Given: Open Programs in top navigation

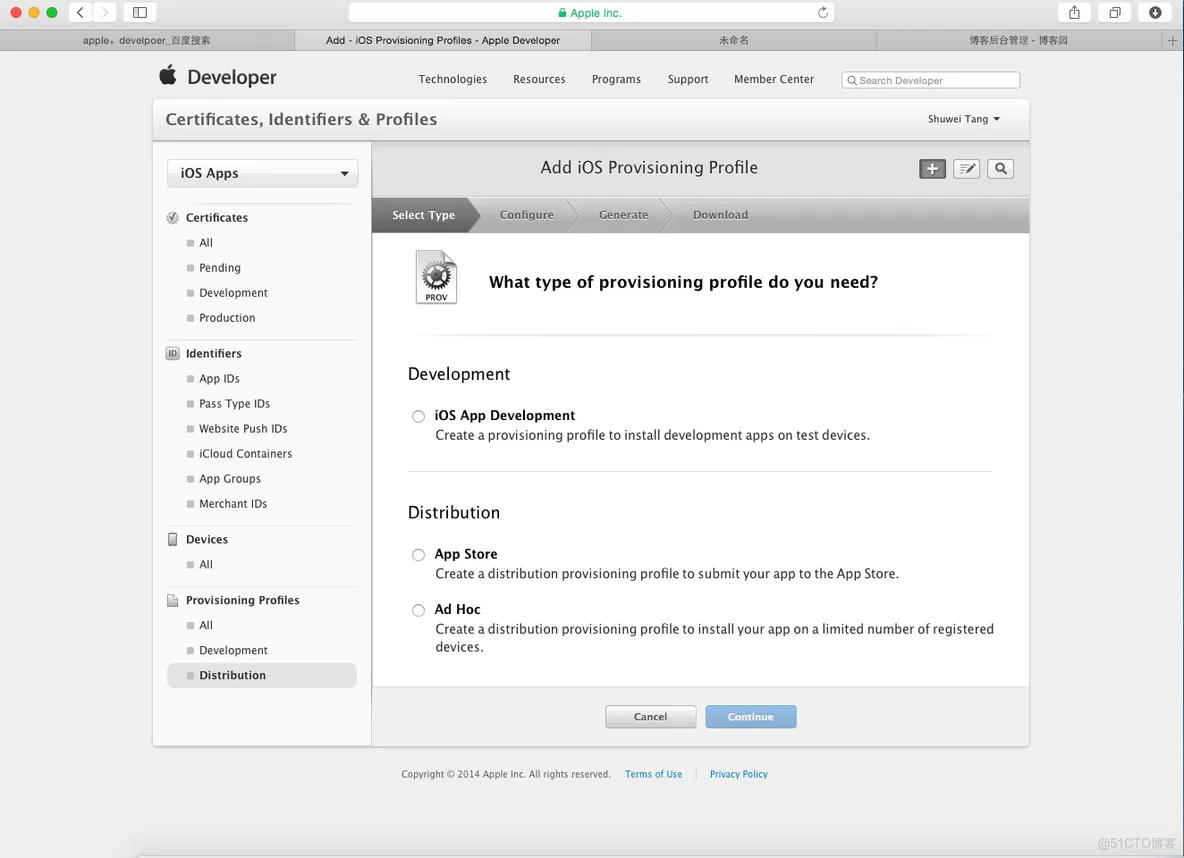Looking at the screenshot, I should [616, 79].
